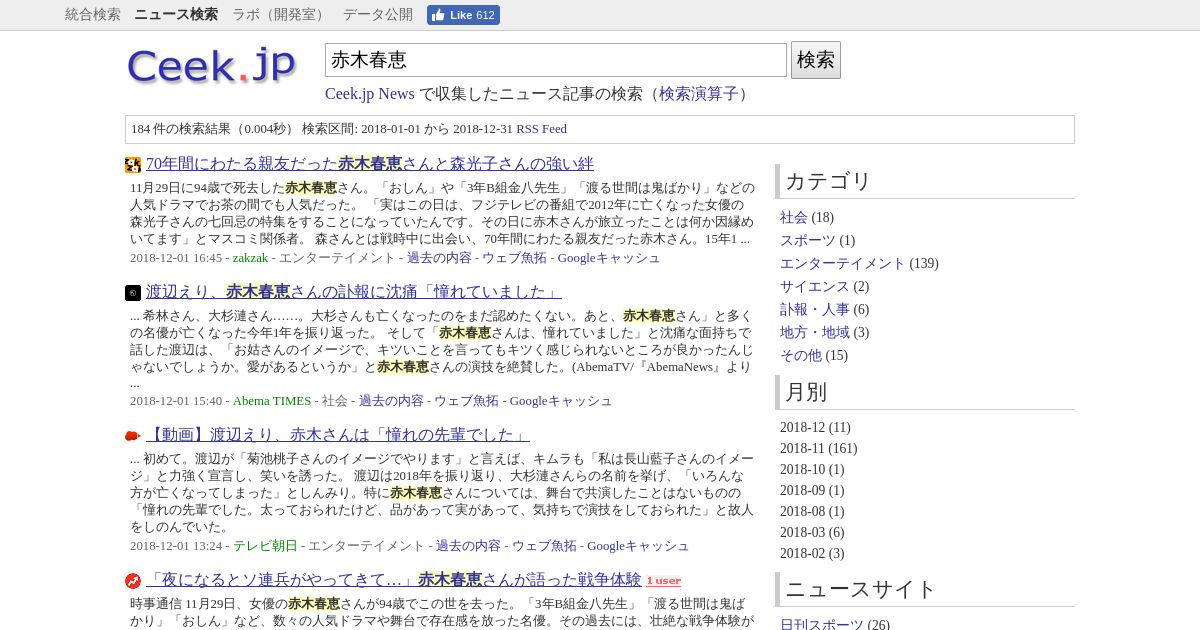The height and width of the screenshot is (630, 1200).
Task: Open Googleキャッシュ for the Abema TIMES result
Action: (561, 401)
